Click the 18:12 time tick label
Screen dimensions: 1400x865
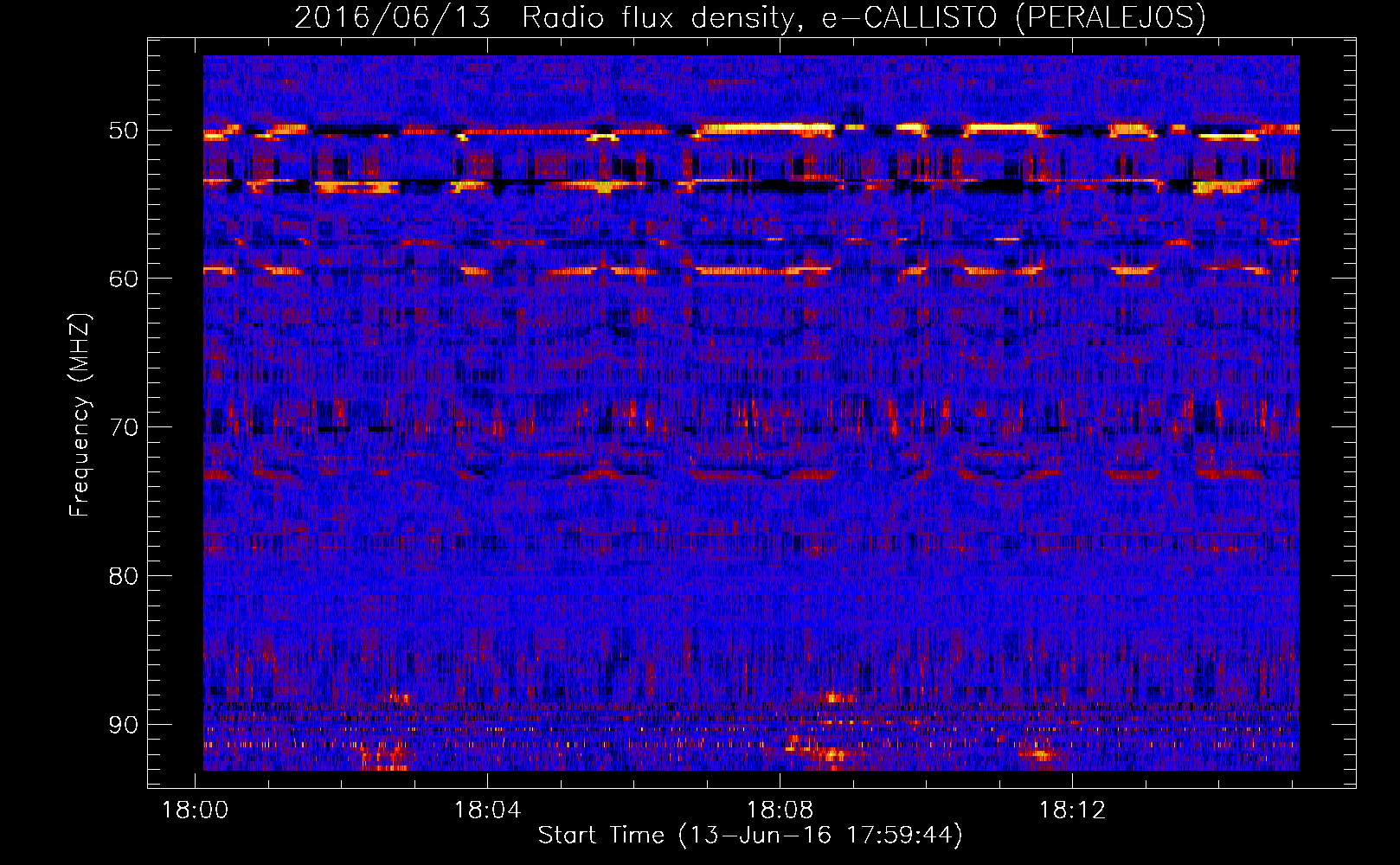tap(1072, 811)
